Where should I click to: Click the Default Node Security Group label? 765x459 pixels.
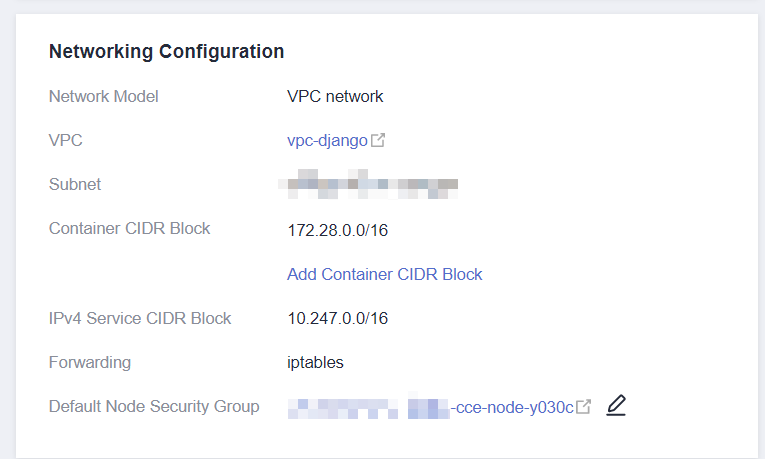[x=154, y=406]
